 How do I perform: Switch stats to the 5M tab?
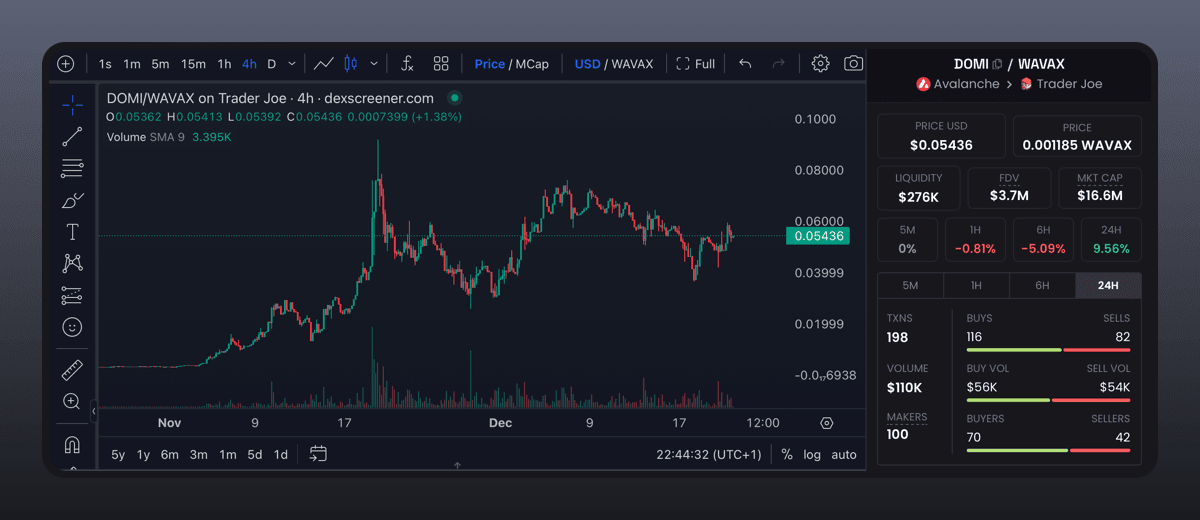[x=910, y=285]
